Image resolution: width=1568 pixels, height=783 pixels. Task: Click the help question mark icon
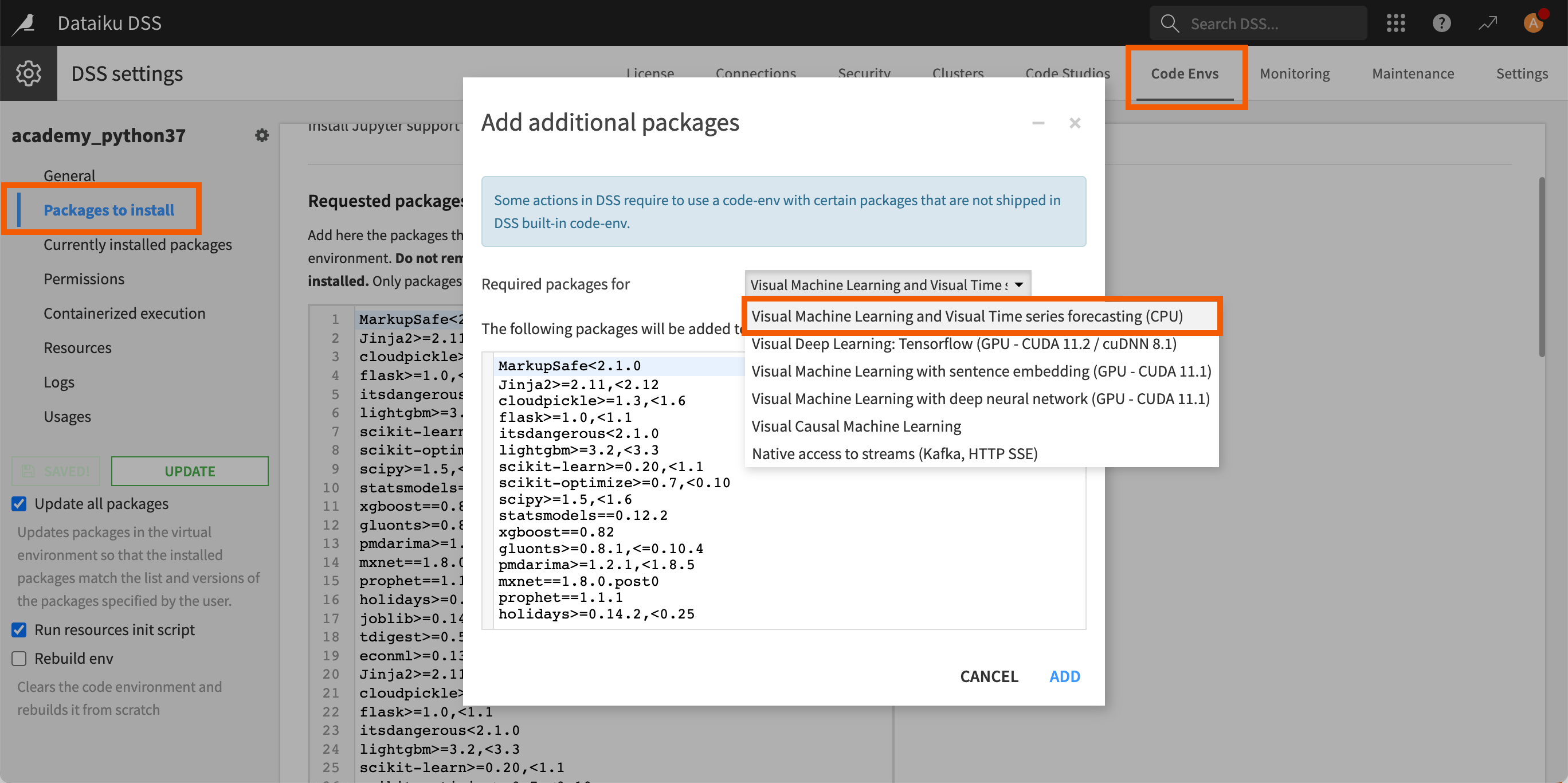coord(1441,22)
